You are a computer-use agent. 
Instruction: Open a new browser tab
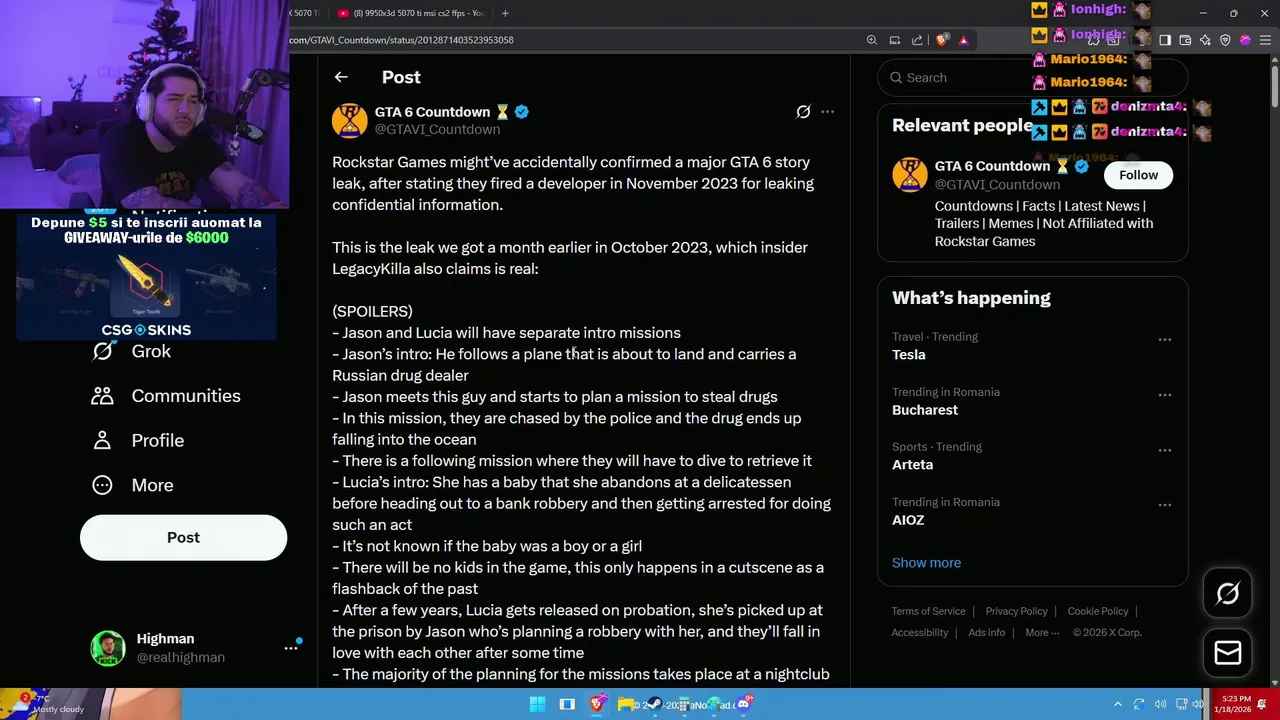click(505, 13)
